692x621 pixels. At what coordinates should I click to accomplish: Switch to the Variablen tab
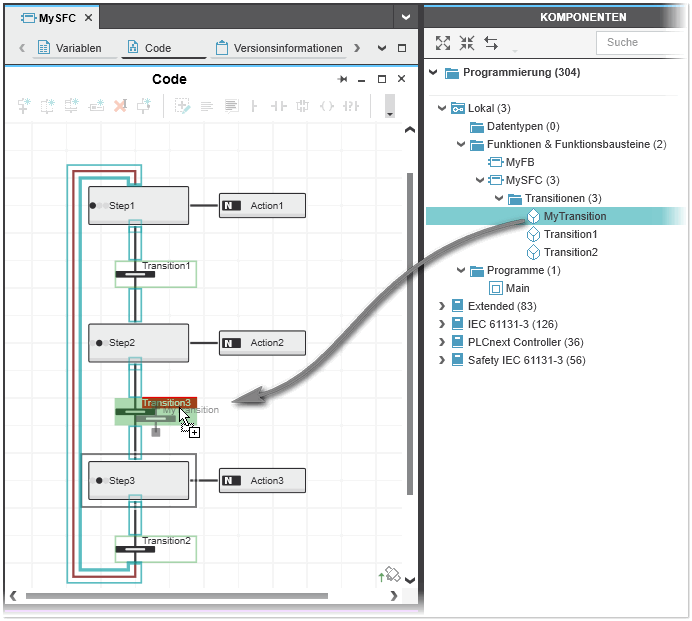[70, 48]
